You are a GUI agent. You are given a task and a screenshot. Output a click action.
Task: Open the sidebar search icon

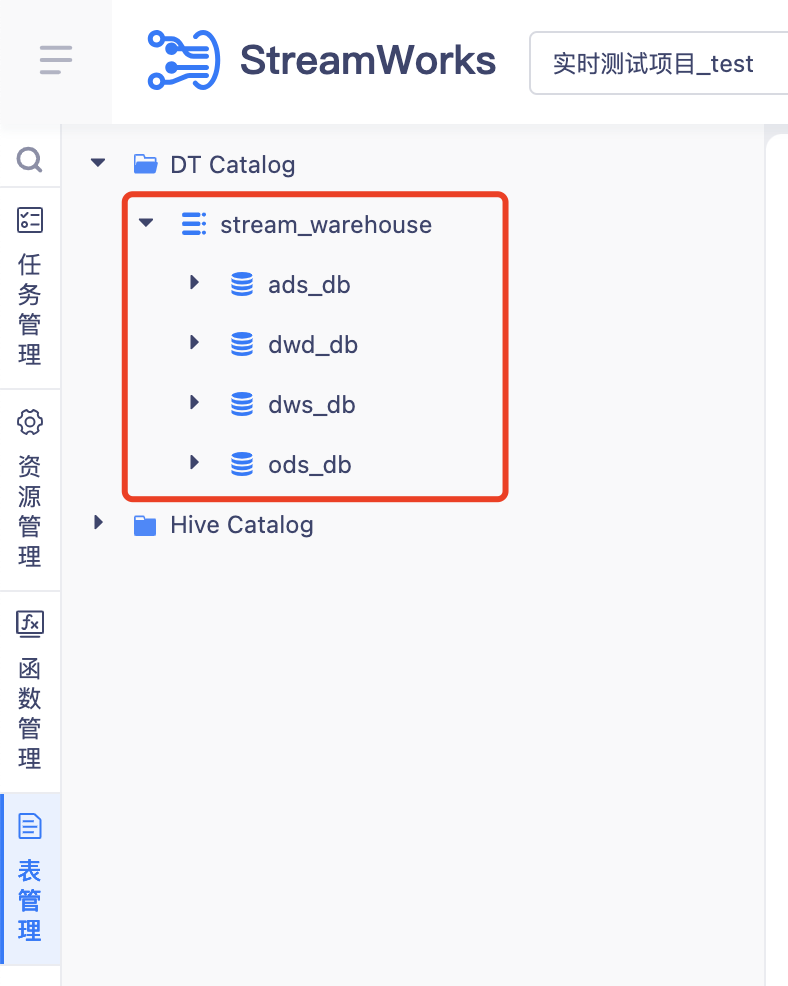(x=30, y=160)
